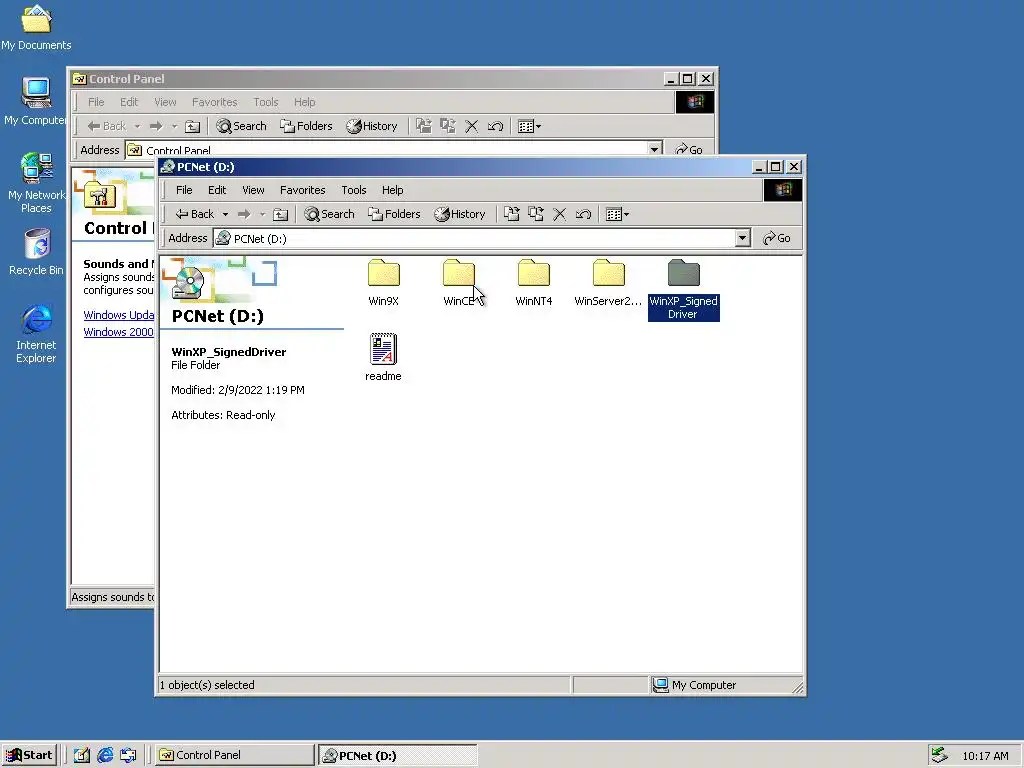Viewport: 1024px width, 768px height.
Task: Click Delete icon in Control Panel toolbar
Action: 472,126
